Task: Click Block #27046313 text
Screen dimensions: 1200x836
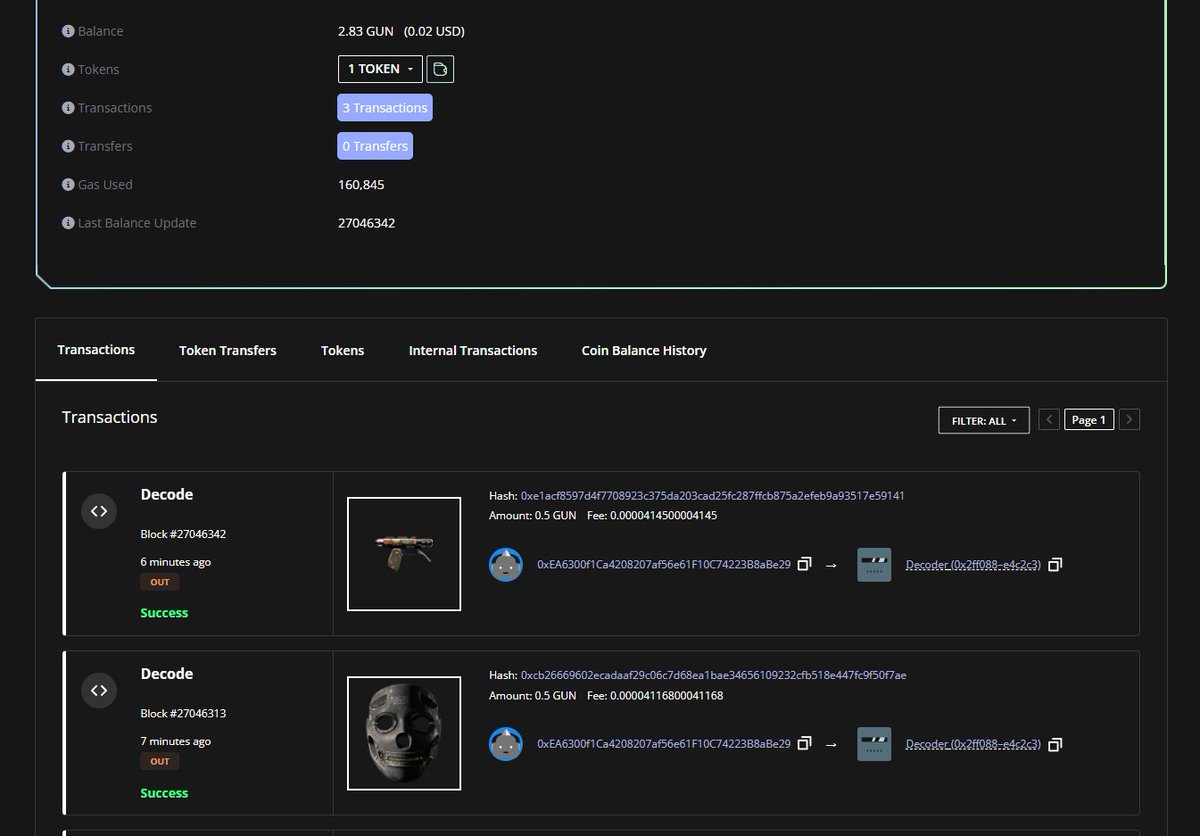Action: coord(183,714)
